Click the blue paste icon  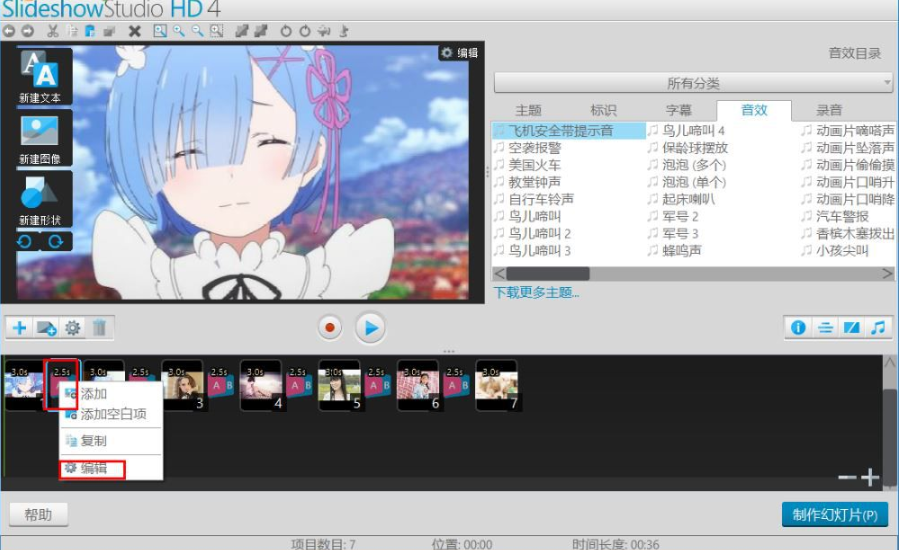90,31
